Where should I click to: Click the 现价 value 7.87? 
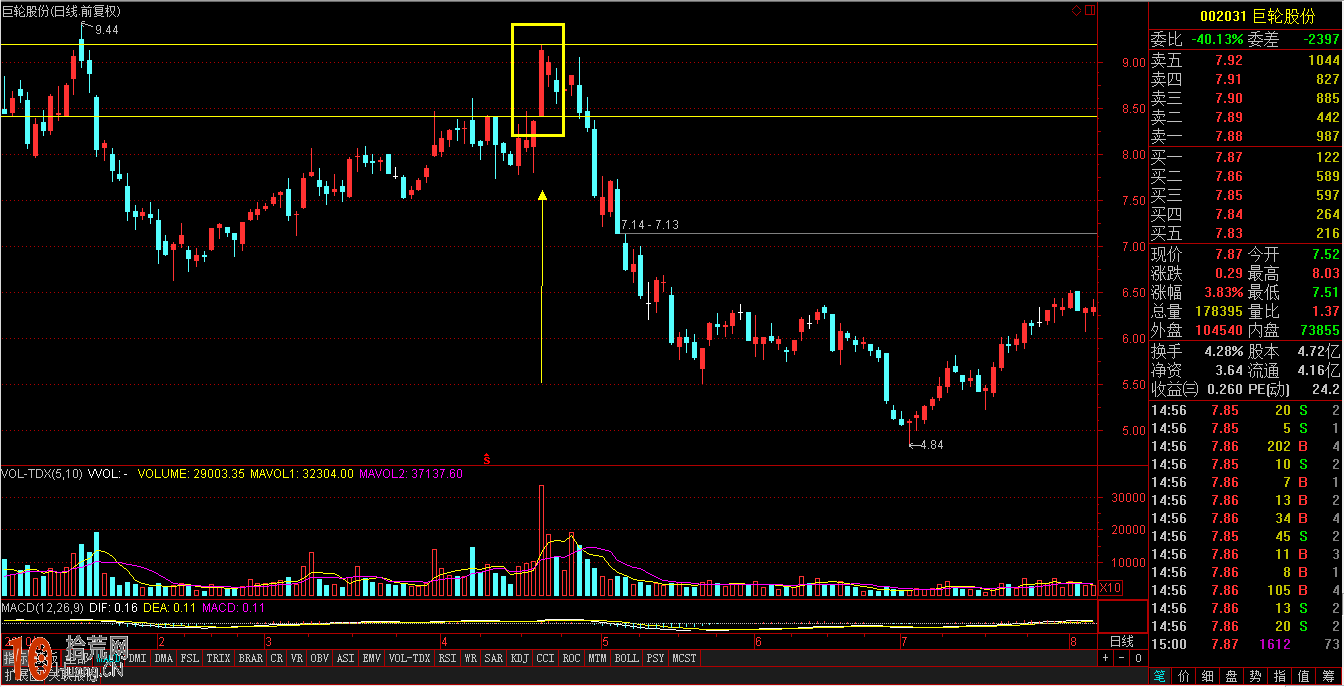(1228, 254)
